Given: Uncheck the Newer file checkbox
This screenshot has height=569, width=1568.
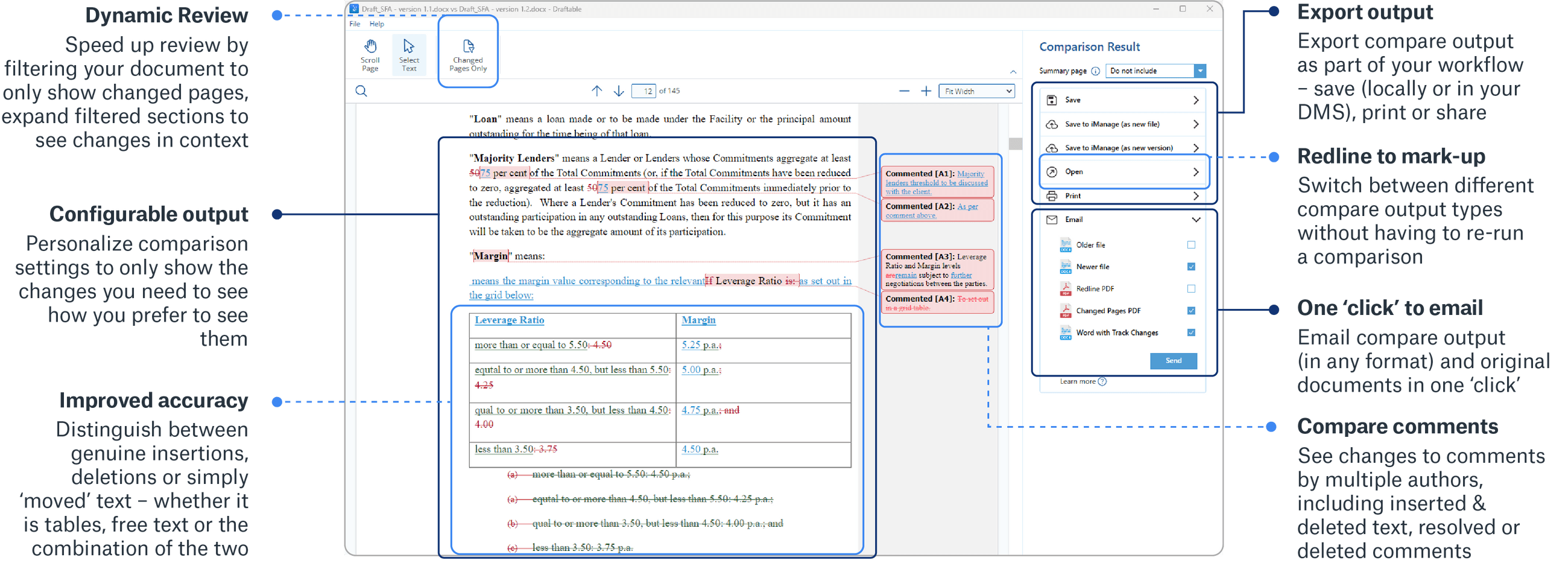Looking at the screenshot, I should click(x=1191, y=267).
